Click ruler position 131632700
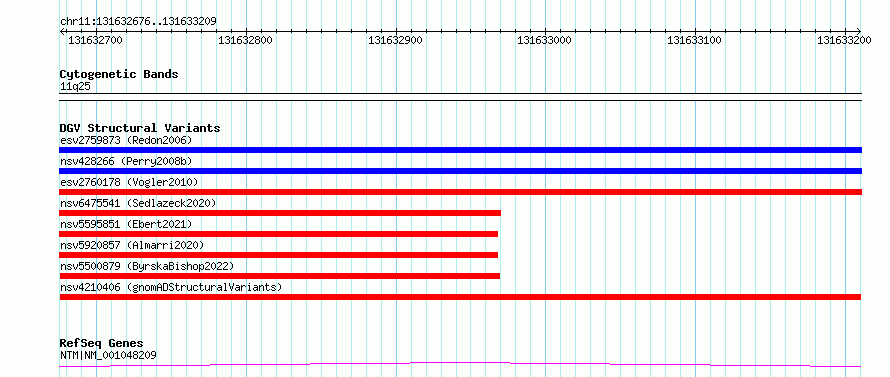The height and width of the screenshot is (377, 890). 95,40
